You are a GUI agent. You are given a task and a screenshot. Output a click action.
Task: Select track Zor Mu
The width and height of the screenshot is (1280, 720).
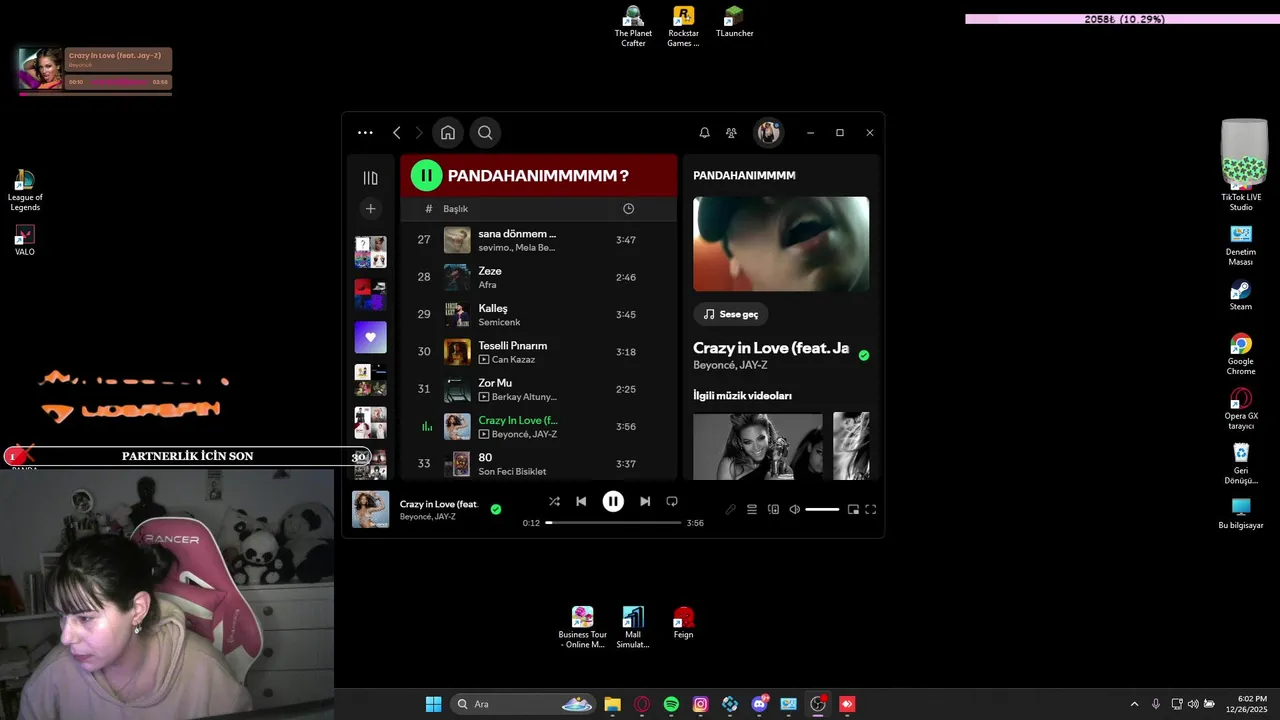tap(539, 389)
